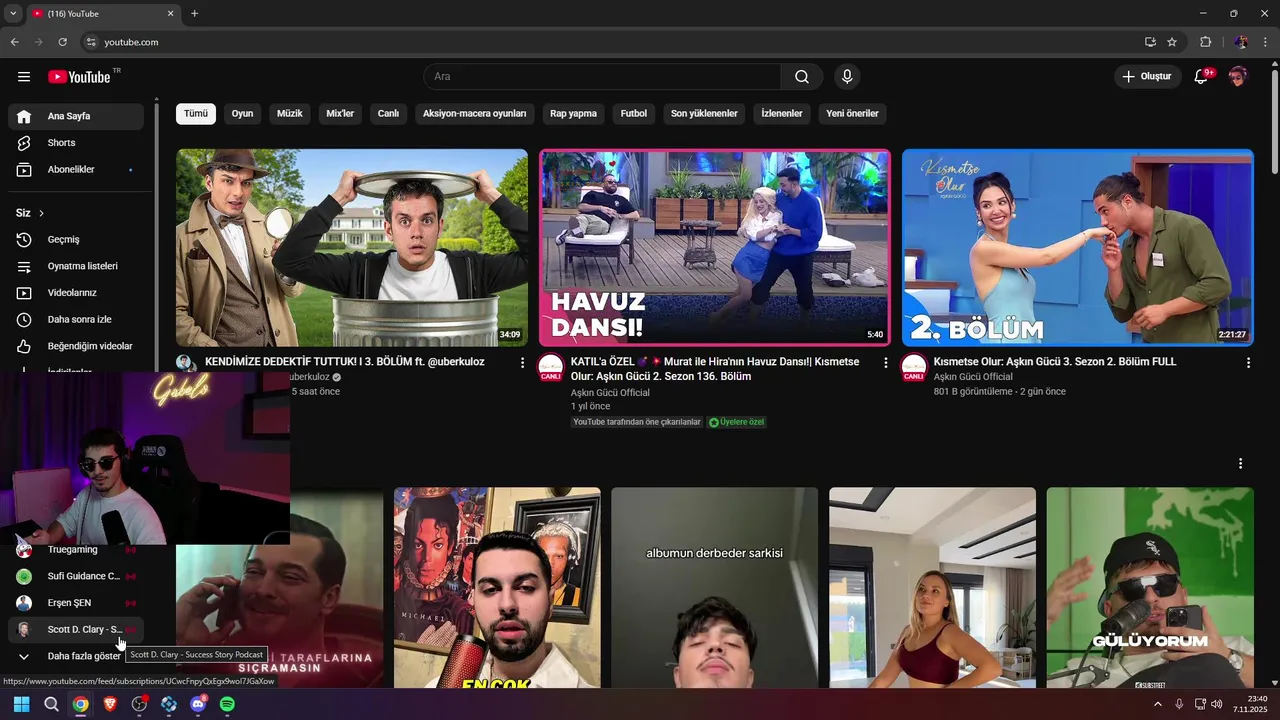The width and height of the screenshot is (1280, 720).
Task: Open options for Kısmetse Olur 3. Sezon video
Action: tap(1248, 363)
